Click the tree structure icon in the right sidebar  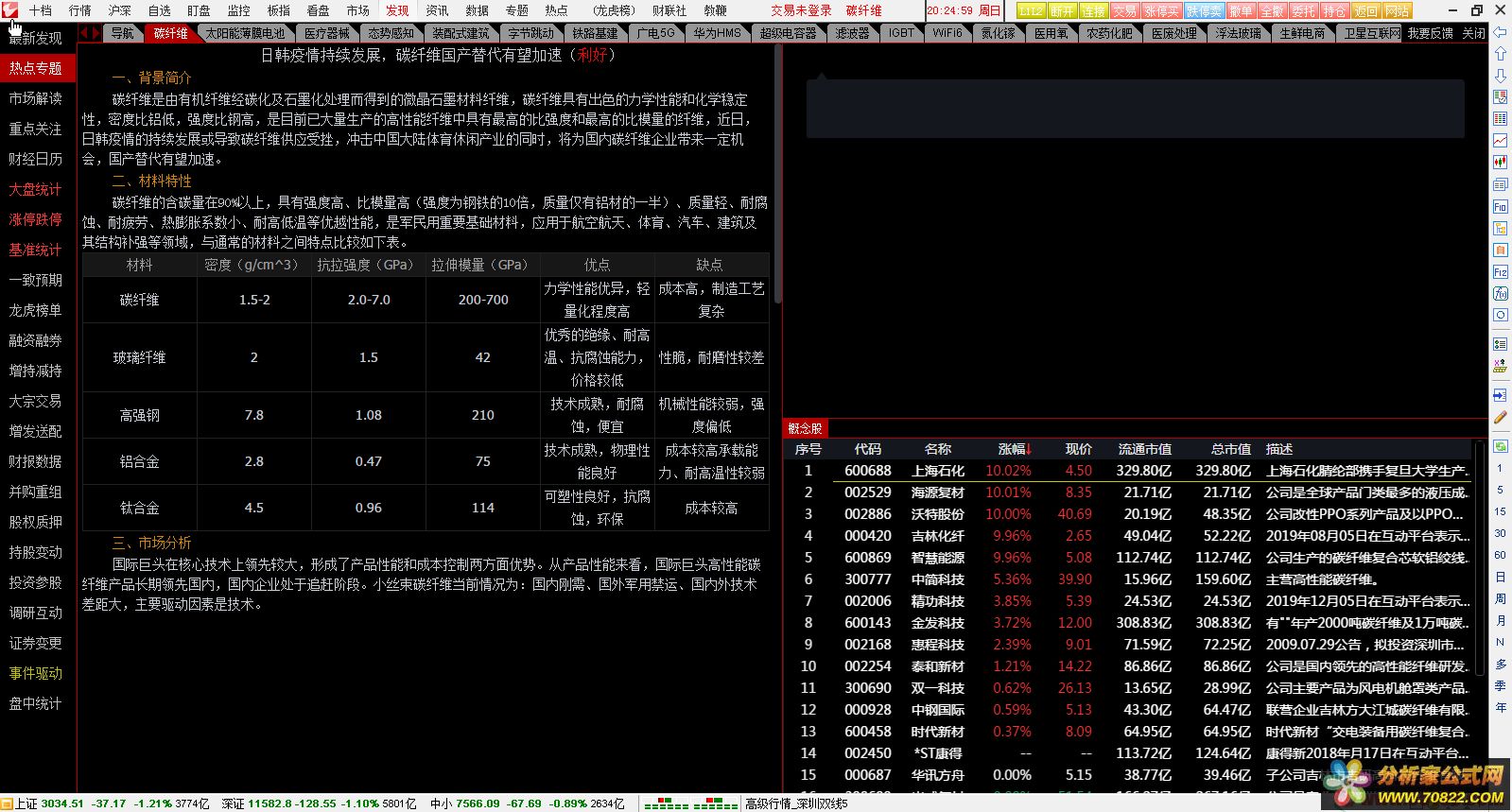point(1500,227)
